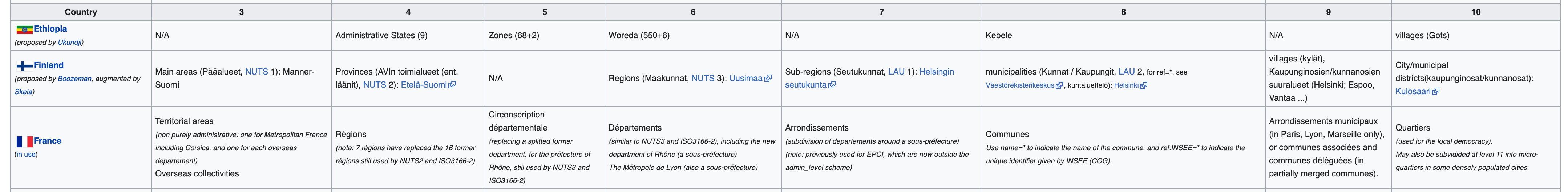Open the Helsinki link after kuntaluettelo

(x=1126, y=86)
